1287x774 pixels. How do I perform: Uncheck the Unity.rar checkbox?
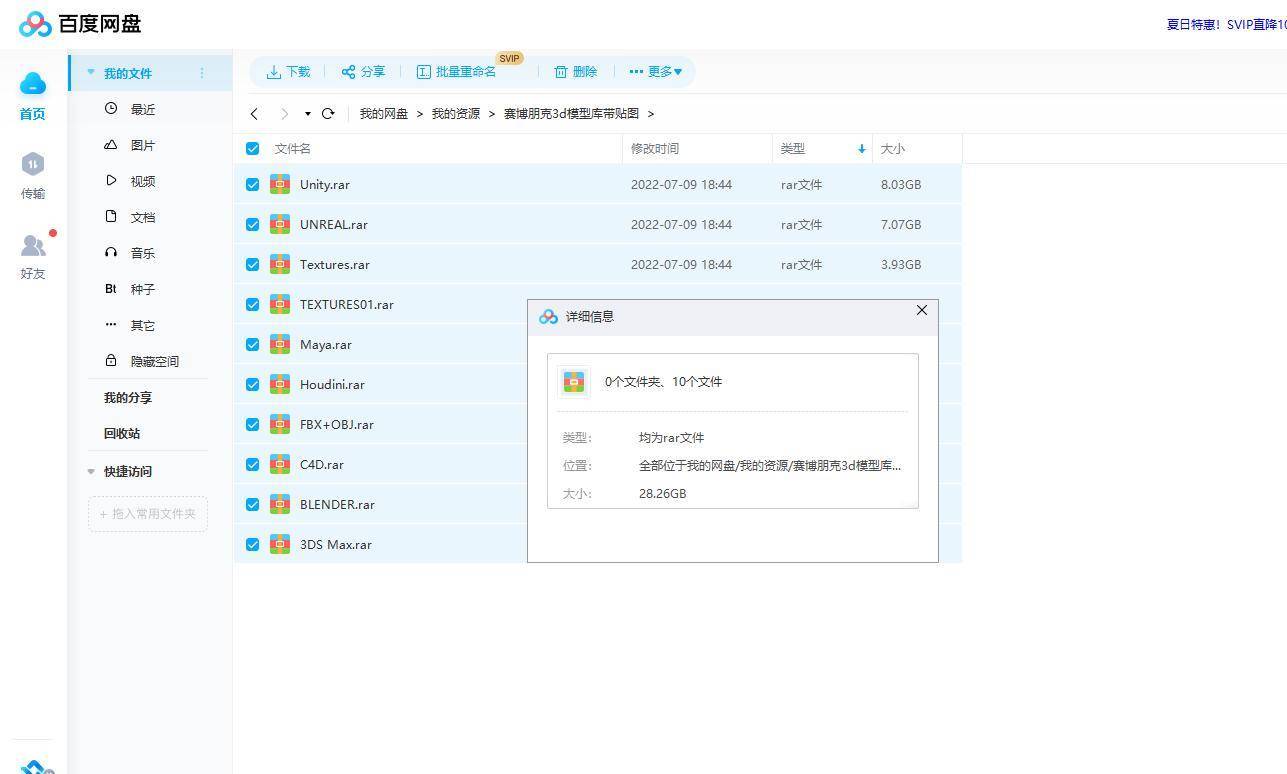click(252, 184)
